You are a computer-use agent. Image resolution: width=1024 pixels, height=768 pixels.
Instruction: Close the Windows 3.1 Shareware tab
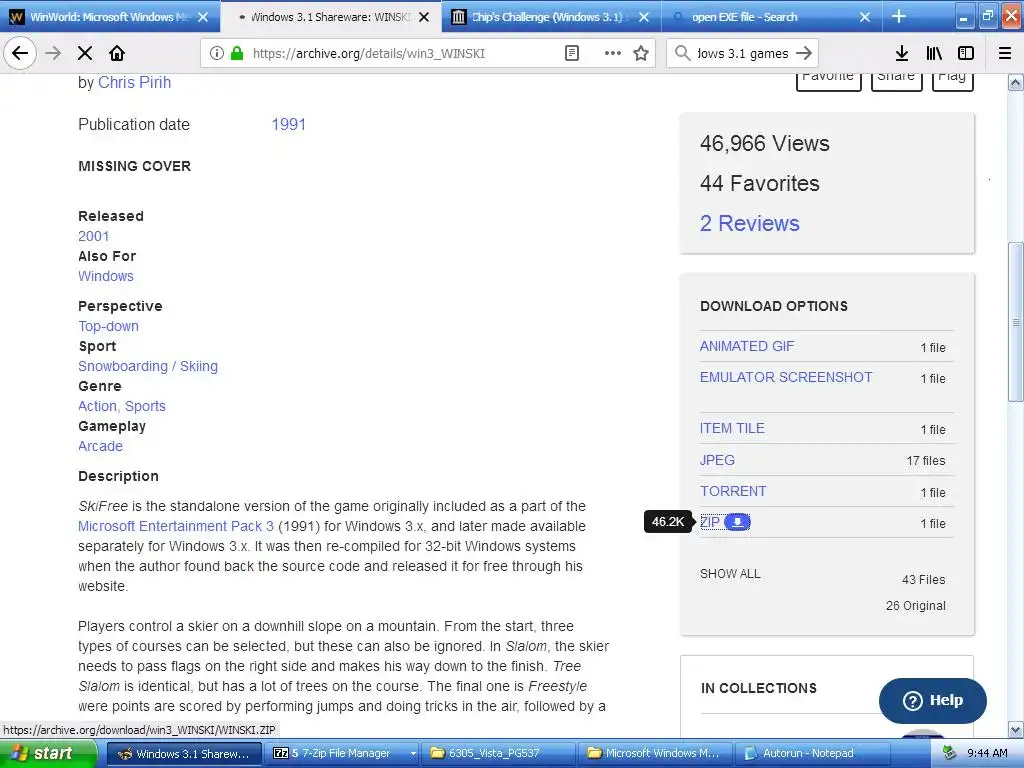pyautogui.click(x=424, y=17)
